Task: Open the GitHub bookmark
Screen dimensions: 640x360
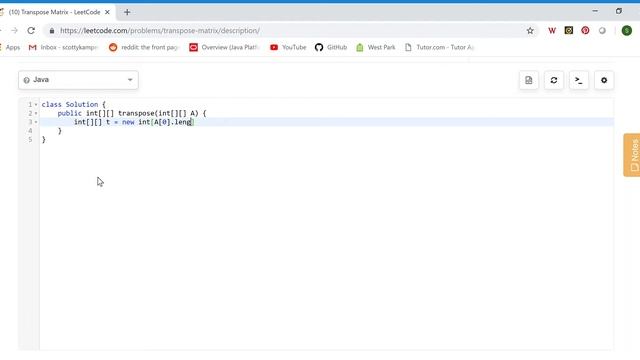Action: click(x=331, y=47)
